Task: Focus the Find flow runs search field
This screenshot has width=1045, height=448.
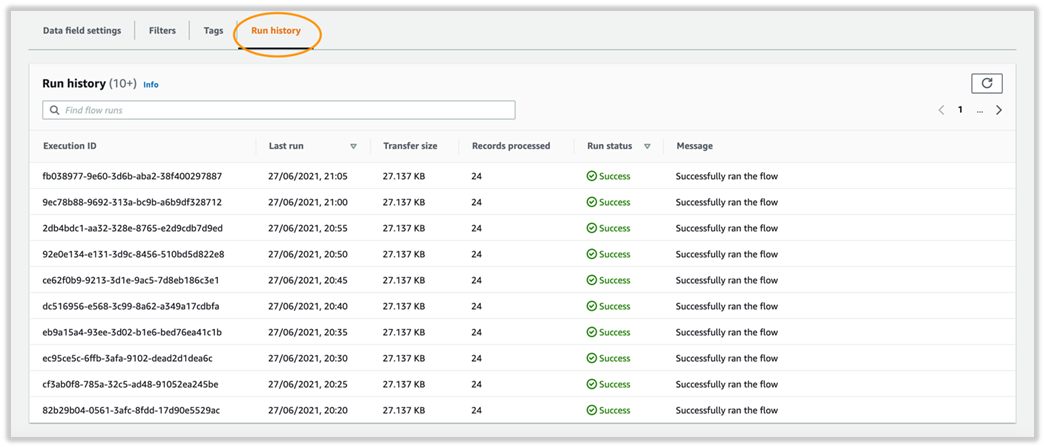Action: pyautogui.click(x=279, y=110)
